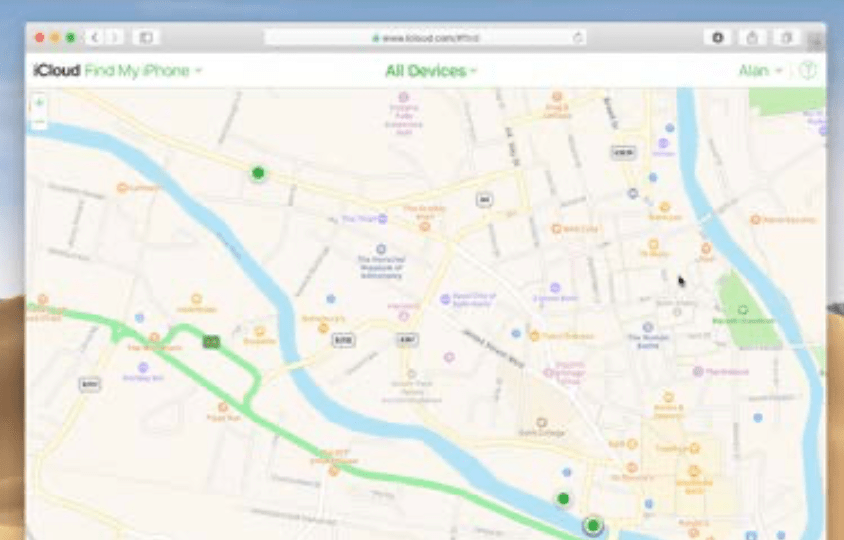Click The Roman Baths map marker
This screenshot has width=844, height=540.
pyautogui.click(x=648, y=327)
